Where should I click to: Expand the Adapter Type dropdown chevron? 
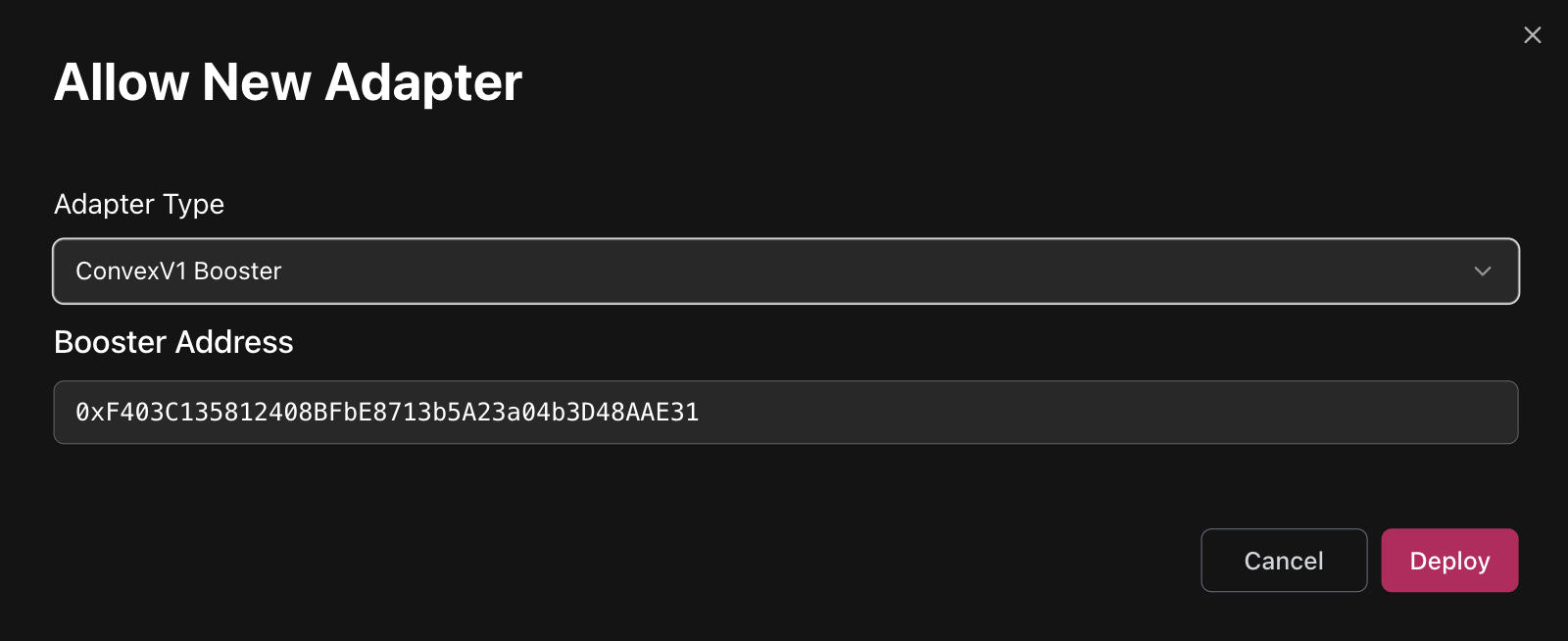click(x=1482, y=271)
